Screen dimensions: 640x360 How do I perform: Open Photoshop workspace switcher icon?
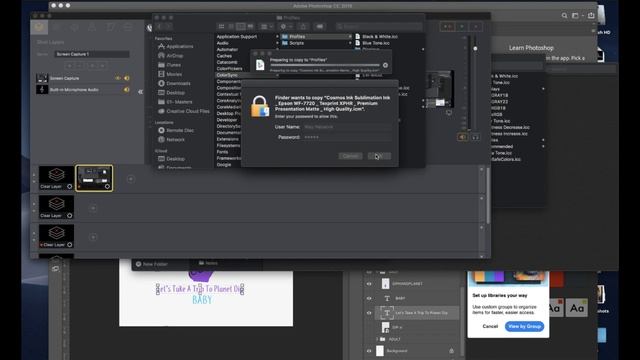pos(576,16)
